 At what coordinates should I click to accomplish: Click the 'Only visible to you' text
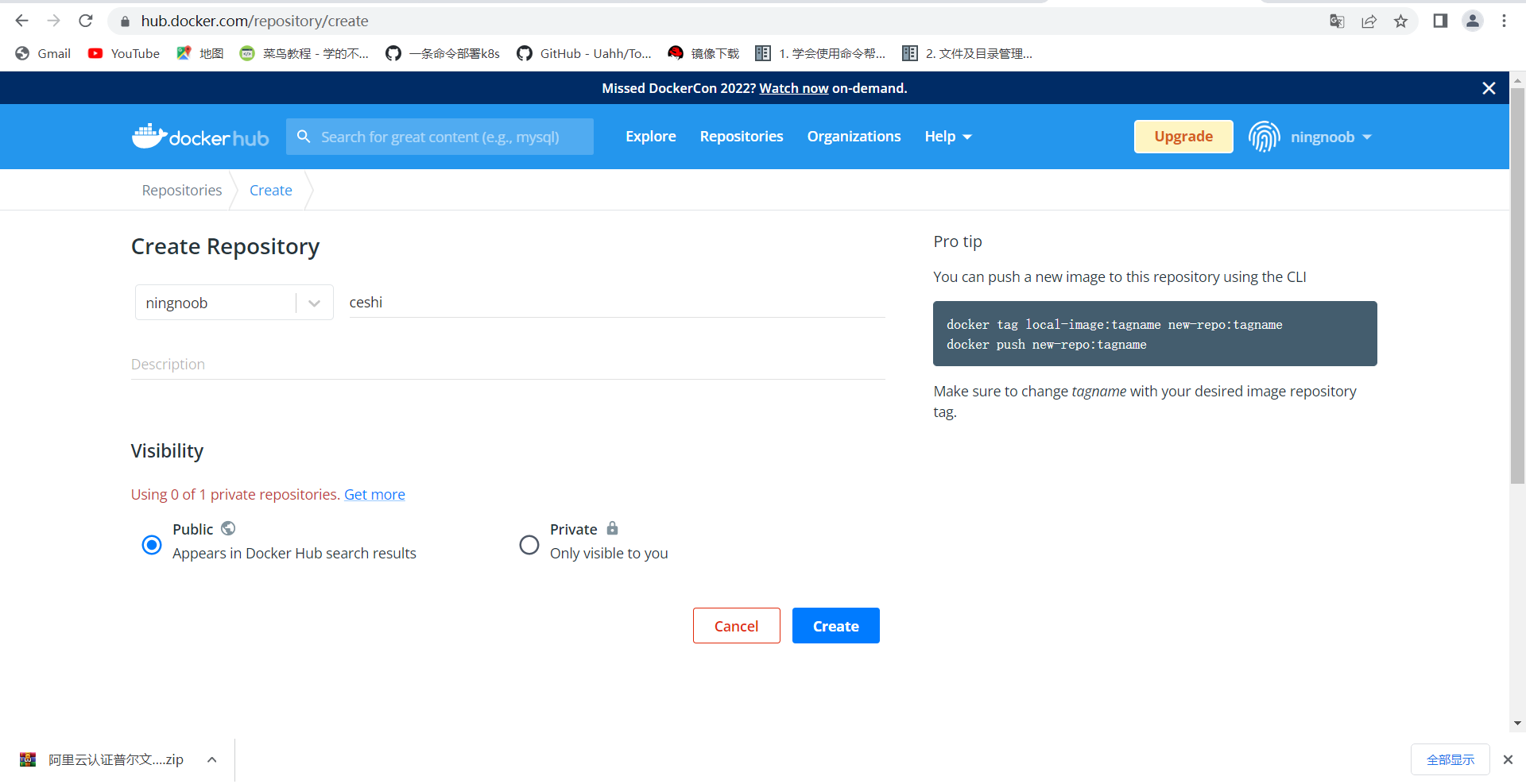pos(609,554)
